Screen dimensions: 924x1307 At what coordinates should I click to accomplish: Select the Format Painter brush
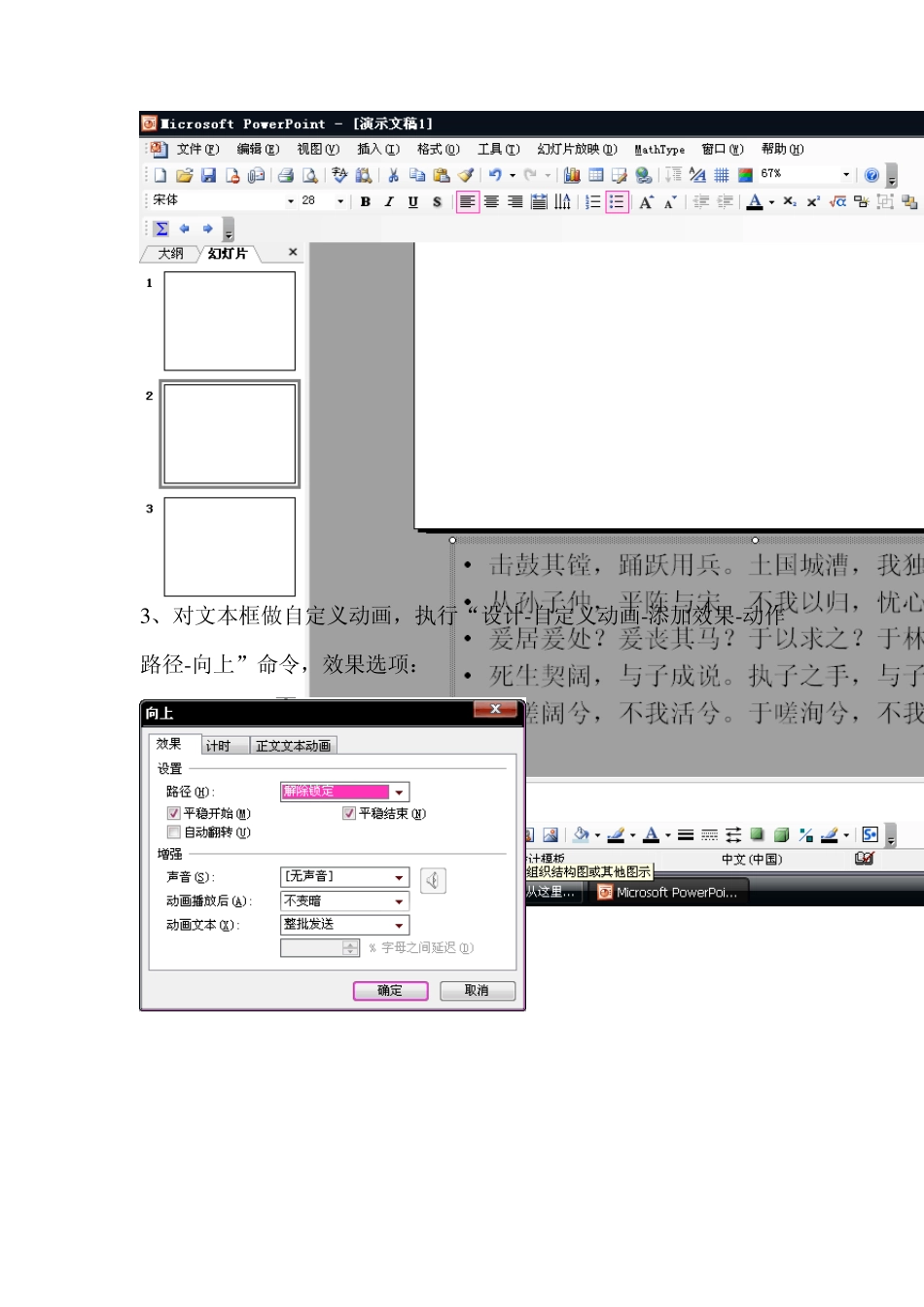[466, 175]
